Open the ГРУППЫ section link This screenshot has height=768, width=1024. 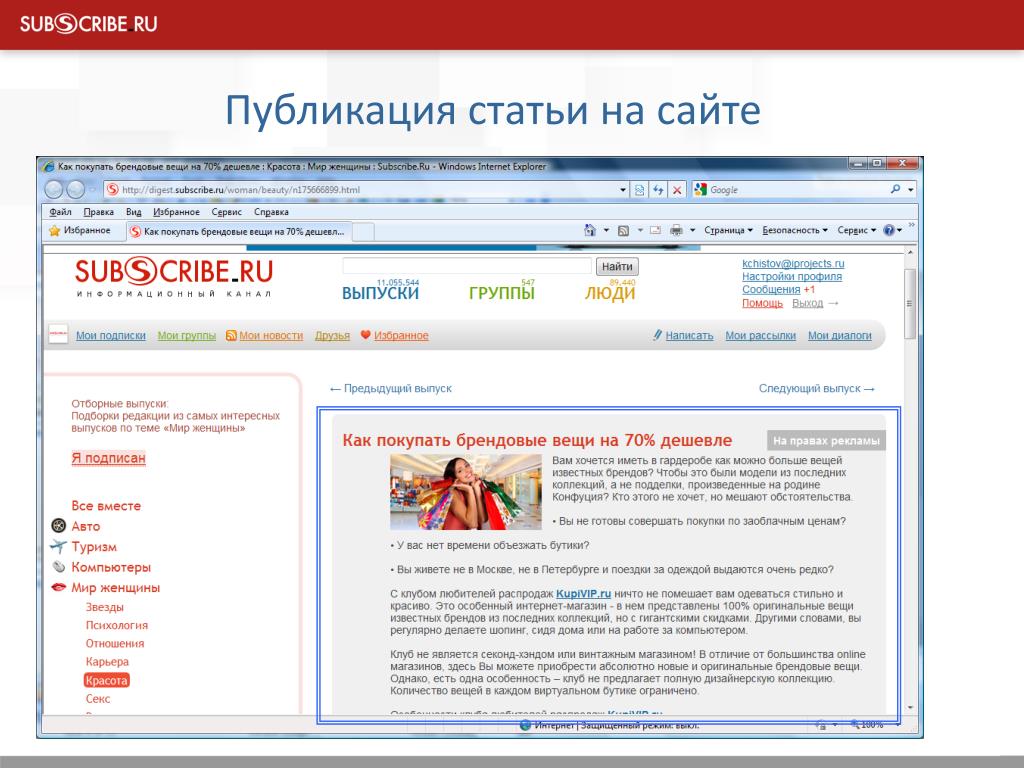(502, 293)
